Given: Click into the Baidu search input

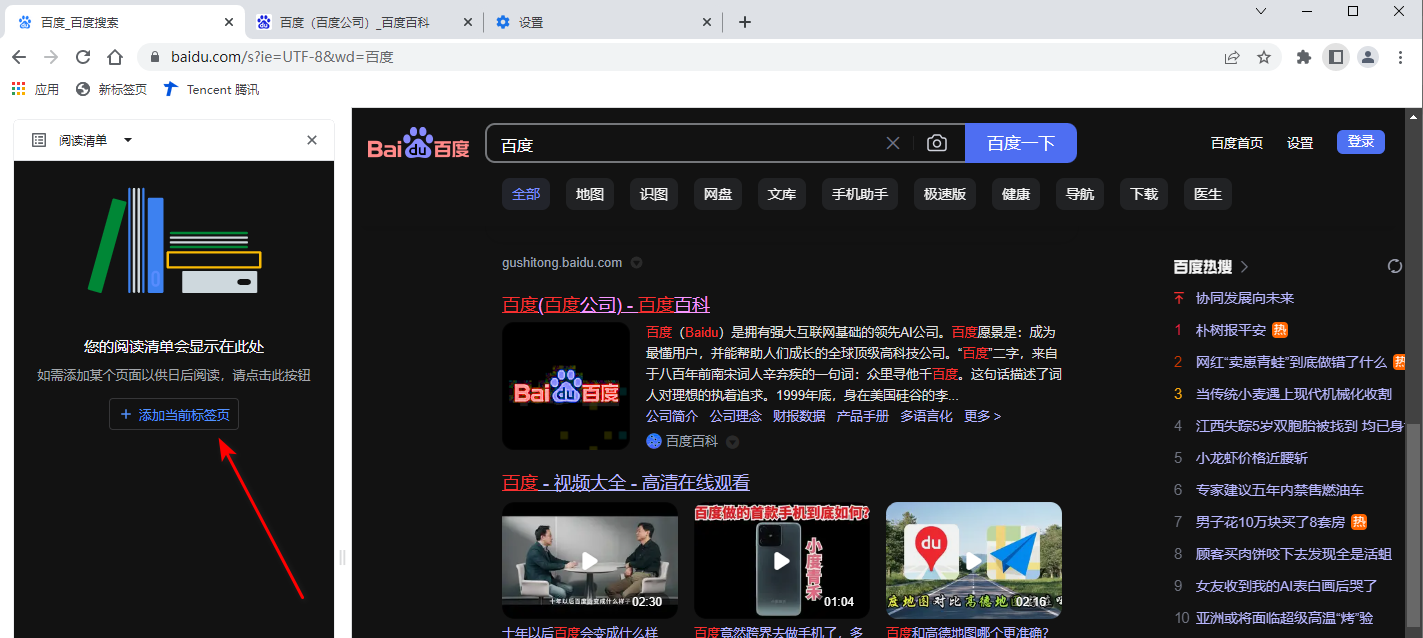Looking at the screenshot, I should [685, 143].
